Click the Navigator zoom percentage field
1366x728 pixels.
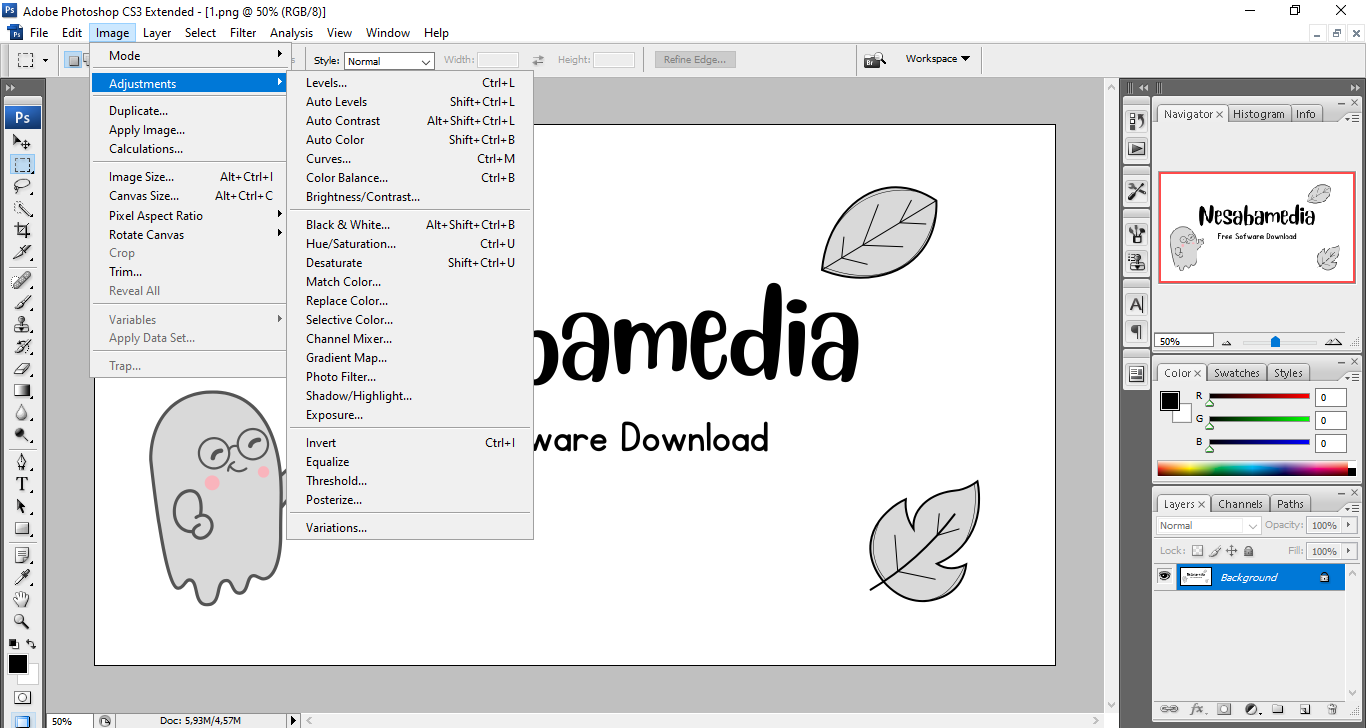coord(1183,341)
